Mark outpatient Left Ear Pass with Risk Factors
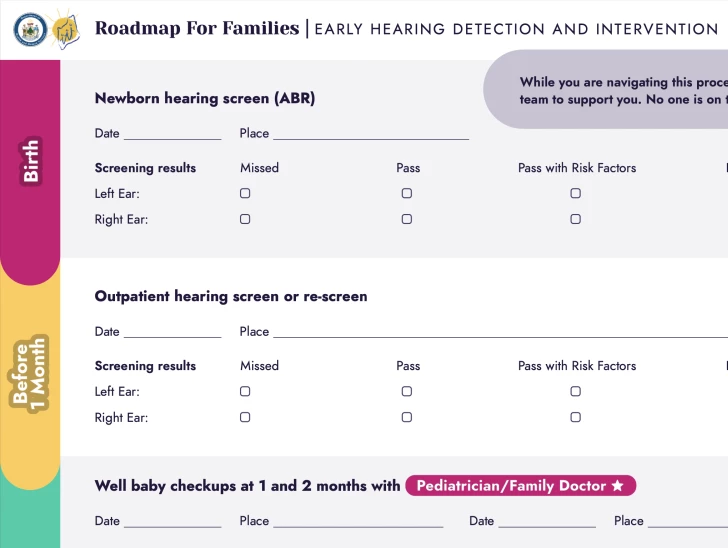Screen dimensions: 728x548 576,392
